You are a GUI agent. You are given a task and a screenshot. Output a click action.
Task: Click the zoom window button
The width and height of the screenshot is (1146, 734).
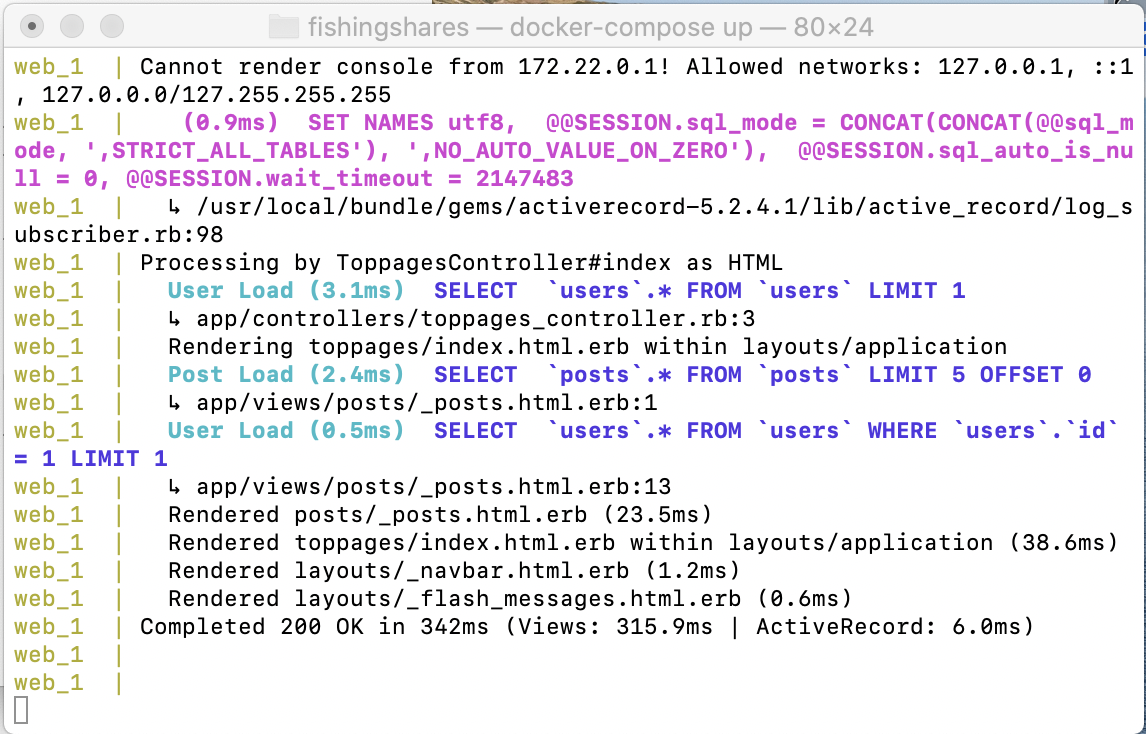point(112,26)
